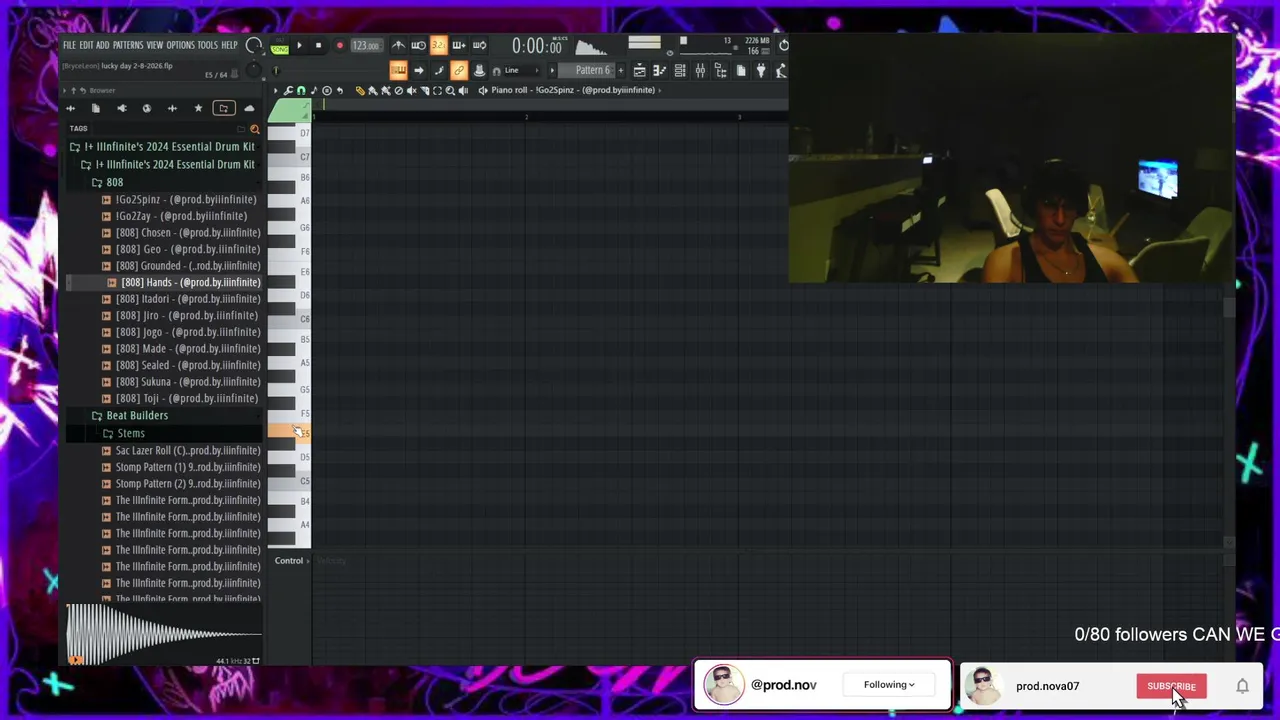Viewport: 1280px width, 720px height.
Task: Open the browser cloud tab icon
Action: point(249,108)
